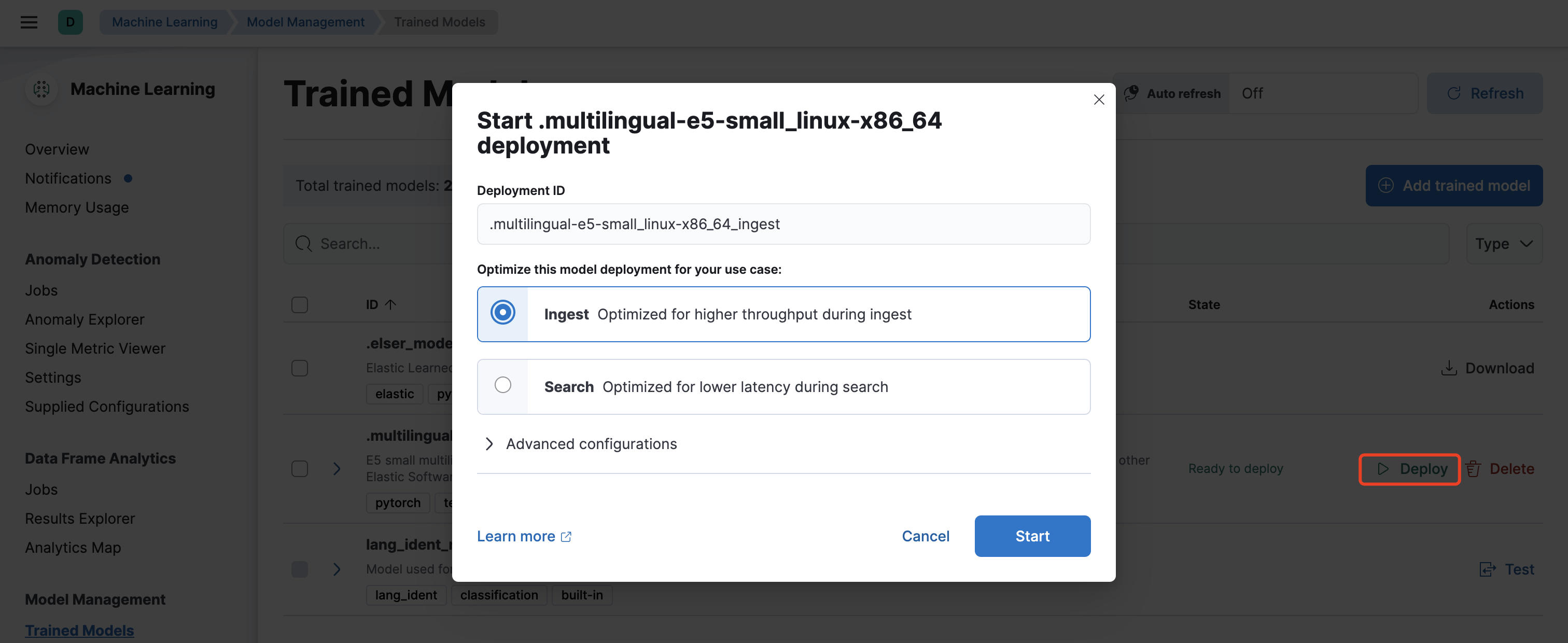Open the Type filter dropdown

tap(1504, 244)
